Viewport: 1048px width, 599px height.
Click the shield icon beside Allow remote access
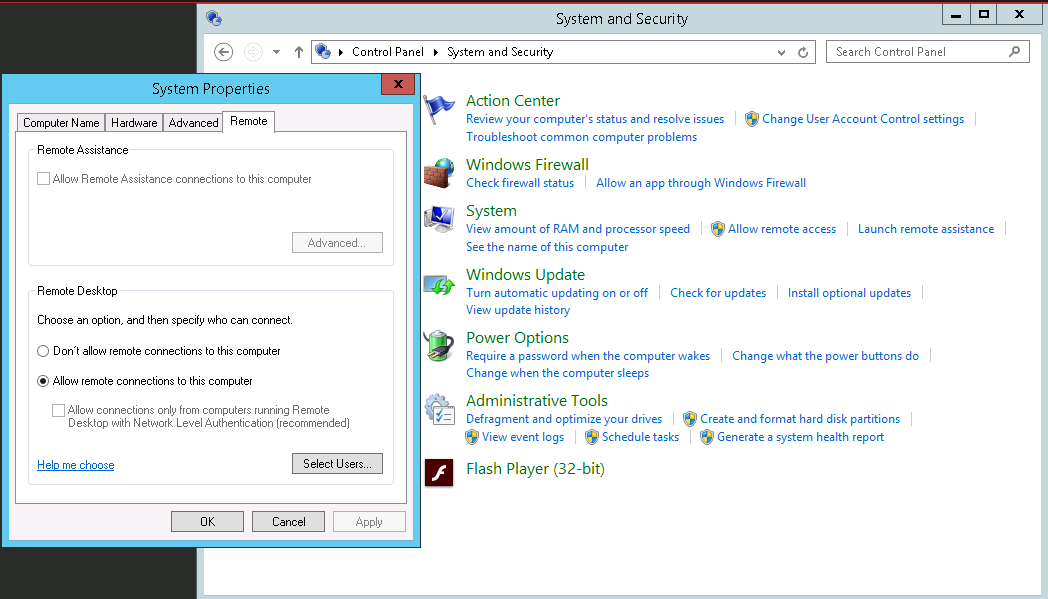(718, 229)
